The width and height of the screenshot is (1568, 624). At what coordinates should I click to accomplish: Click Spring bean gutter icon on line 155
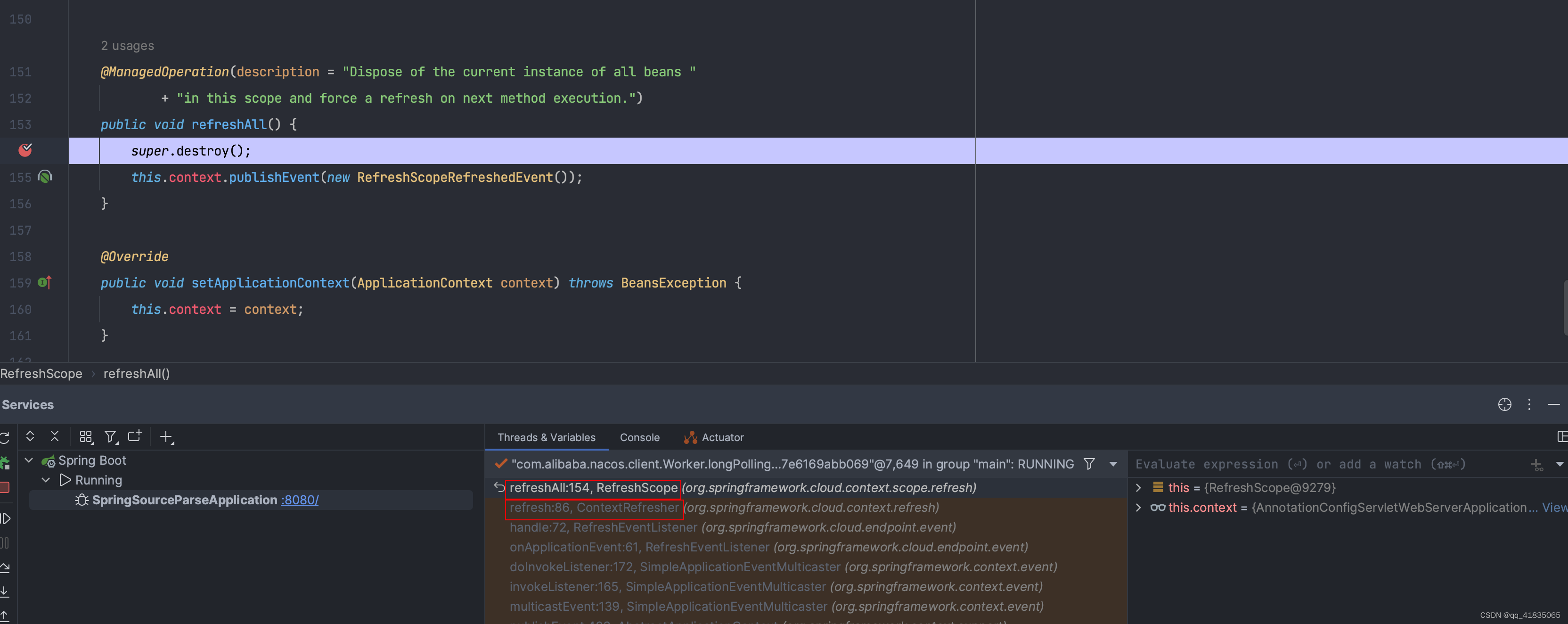click(45, 177)
